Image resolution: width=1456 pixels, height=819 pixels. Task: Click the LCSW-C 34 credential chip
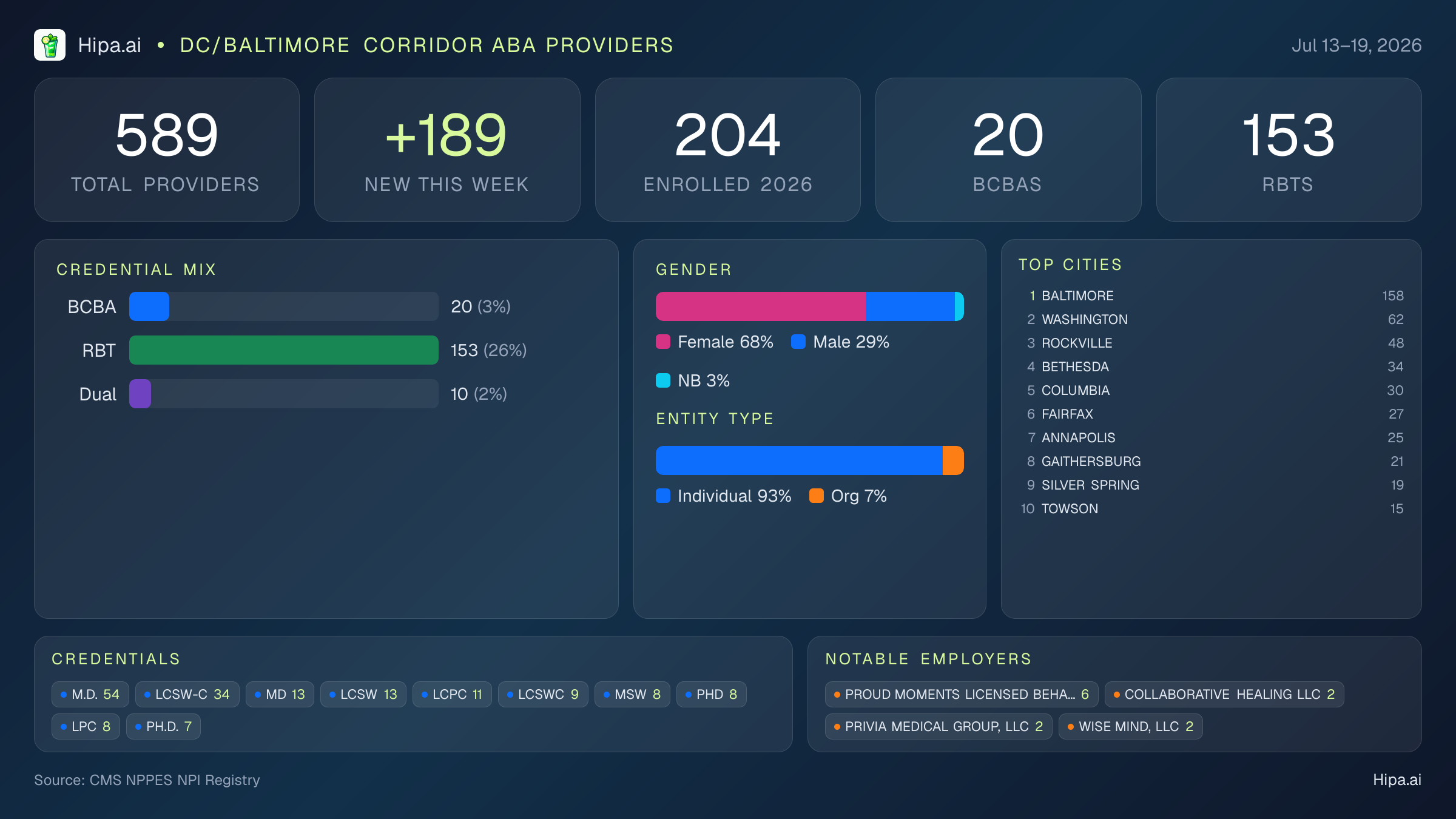click(x=187, y=694)
